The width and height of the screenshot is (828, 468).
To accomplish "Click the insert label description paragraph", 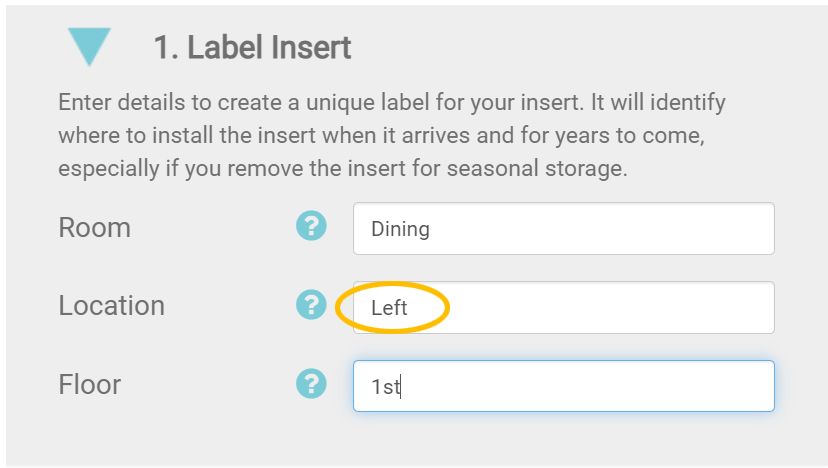I will tap(392, 135).
